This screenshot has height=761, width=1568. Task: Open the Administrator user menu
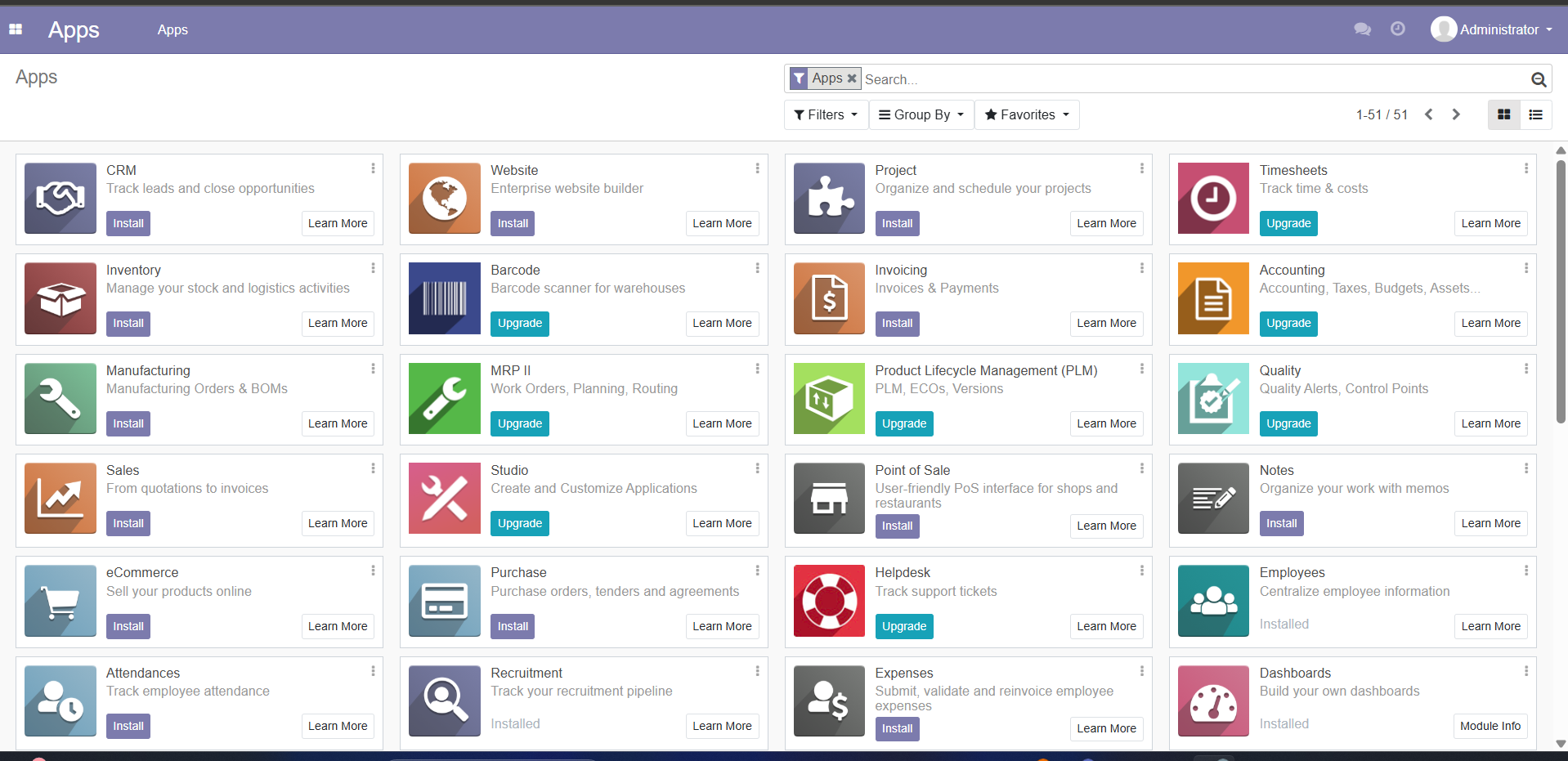(x=1492, y=29)
